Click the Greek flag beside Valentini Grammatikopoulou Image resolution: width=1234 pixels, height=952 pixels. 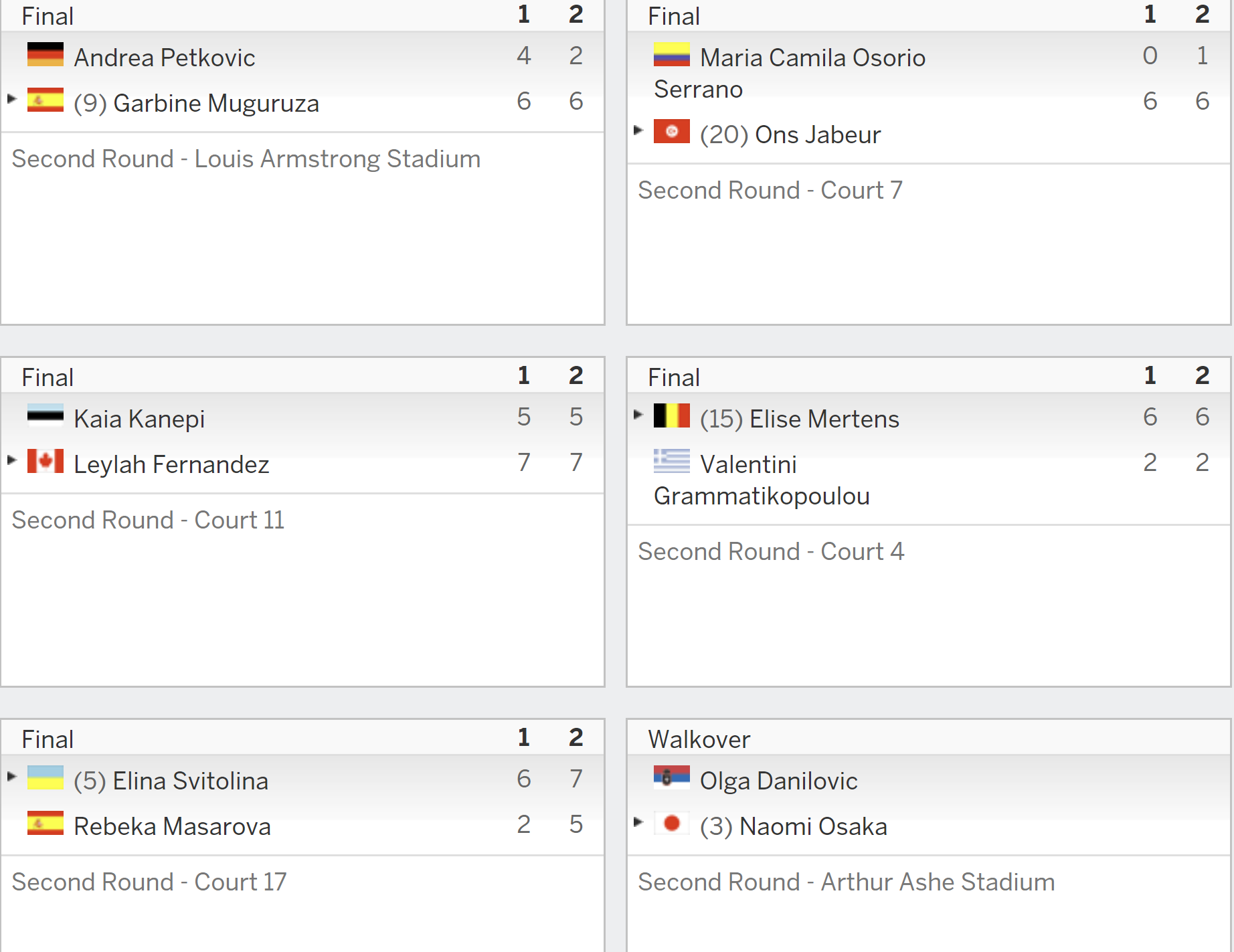[672, 461]
